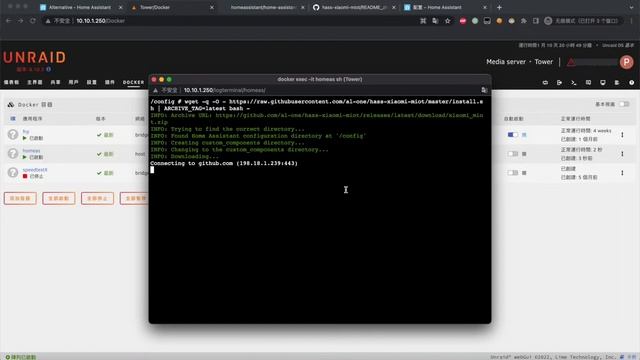The image size is (640, 360).
Task: Open the homeas container name link
Action: click(31, 151)
